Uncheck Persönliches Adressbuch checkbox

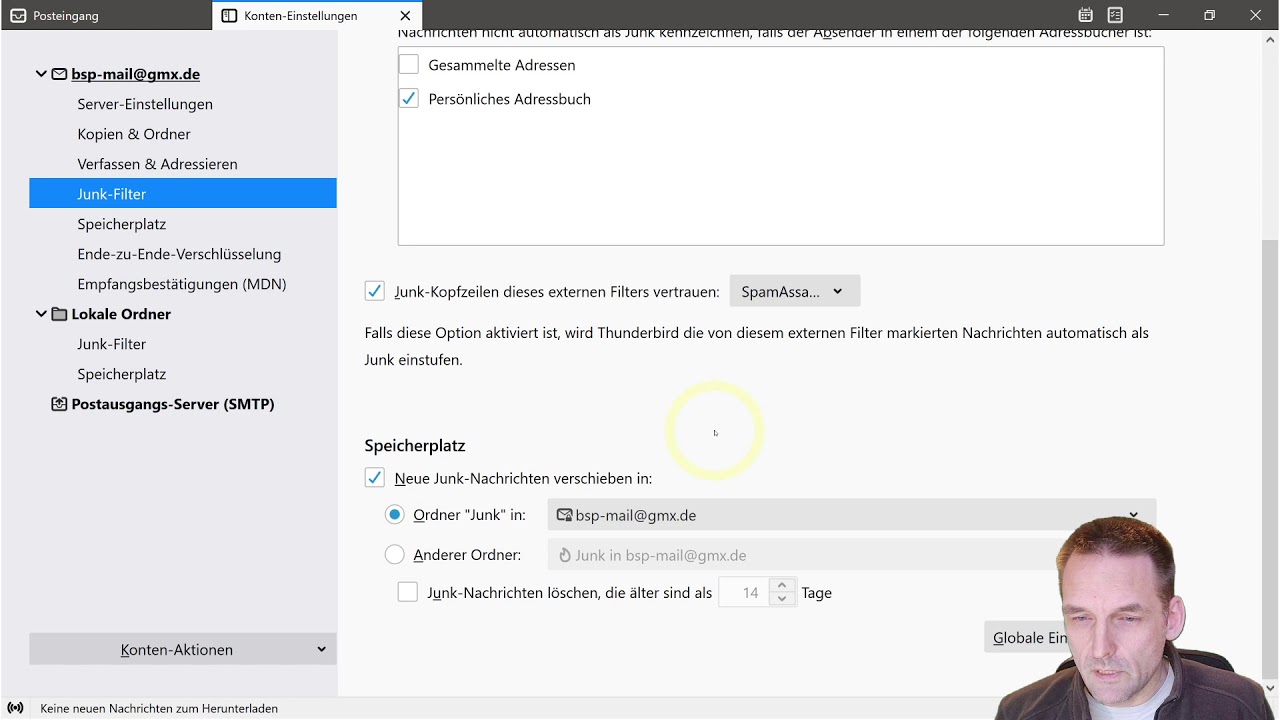pyautogui.click(x=409, y=99)
